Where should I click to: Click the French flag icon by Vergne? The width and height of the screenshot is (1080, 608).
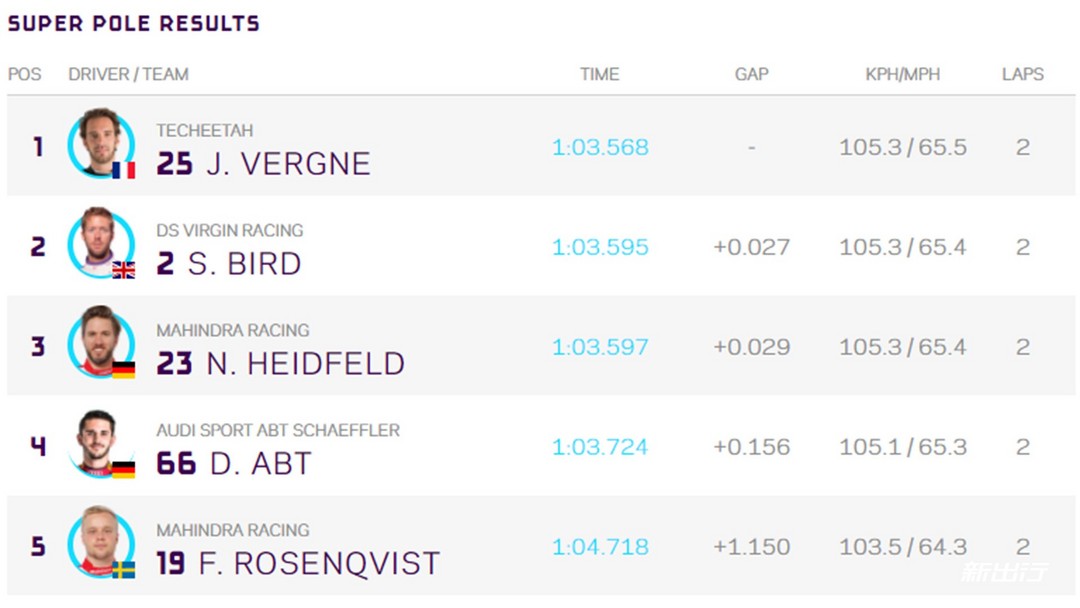point(123,169)
